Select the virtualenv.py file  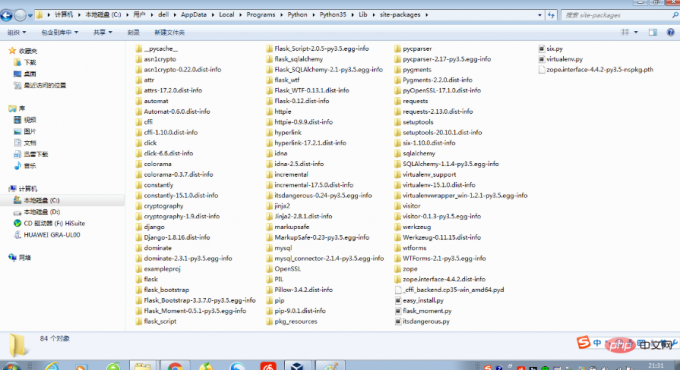[560, 59]
